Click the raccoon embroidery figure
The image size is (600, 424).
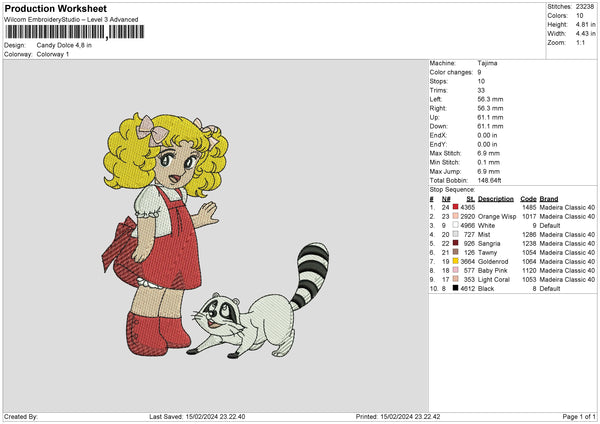pyautogui.click(x=260, y=300)
